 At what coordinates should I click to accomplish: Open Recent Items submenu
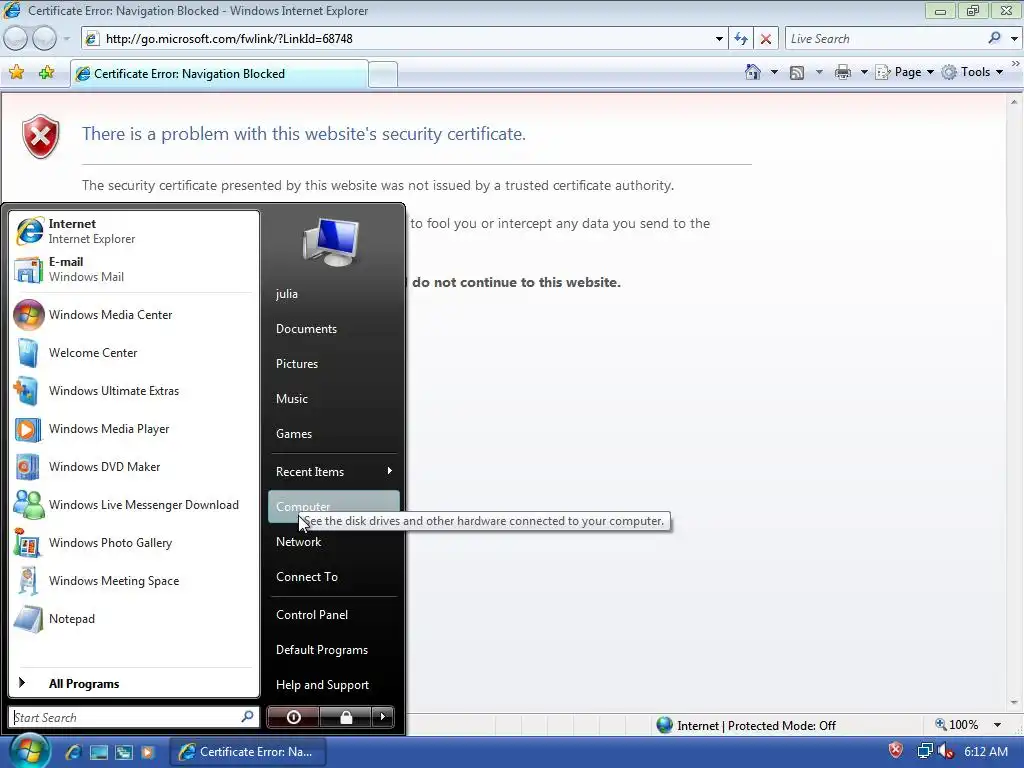pyautogui.click(x=333, y=472)
